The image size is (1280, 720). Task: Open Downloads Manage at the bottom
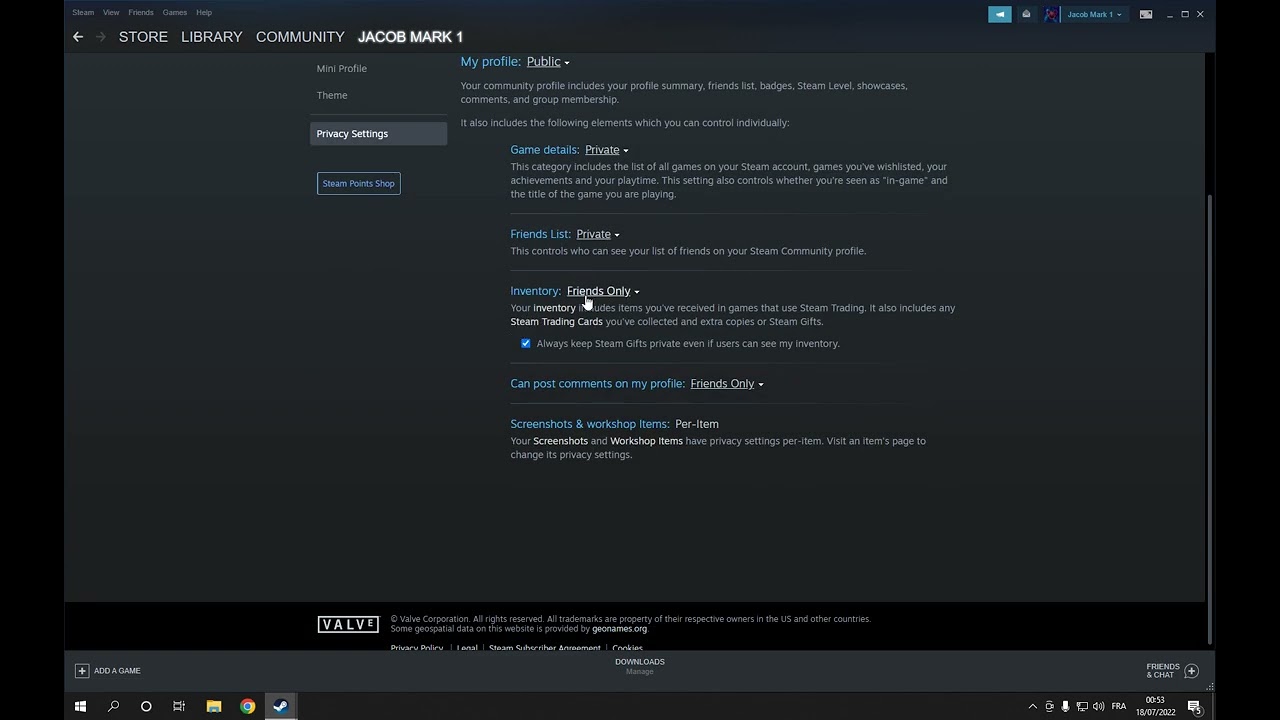pos(640,666)
